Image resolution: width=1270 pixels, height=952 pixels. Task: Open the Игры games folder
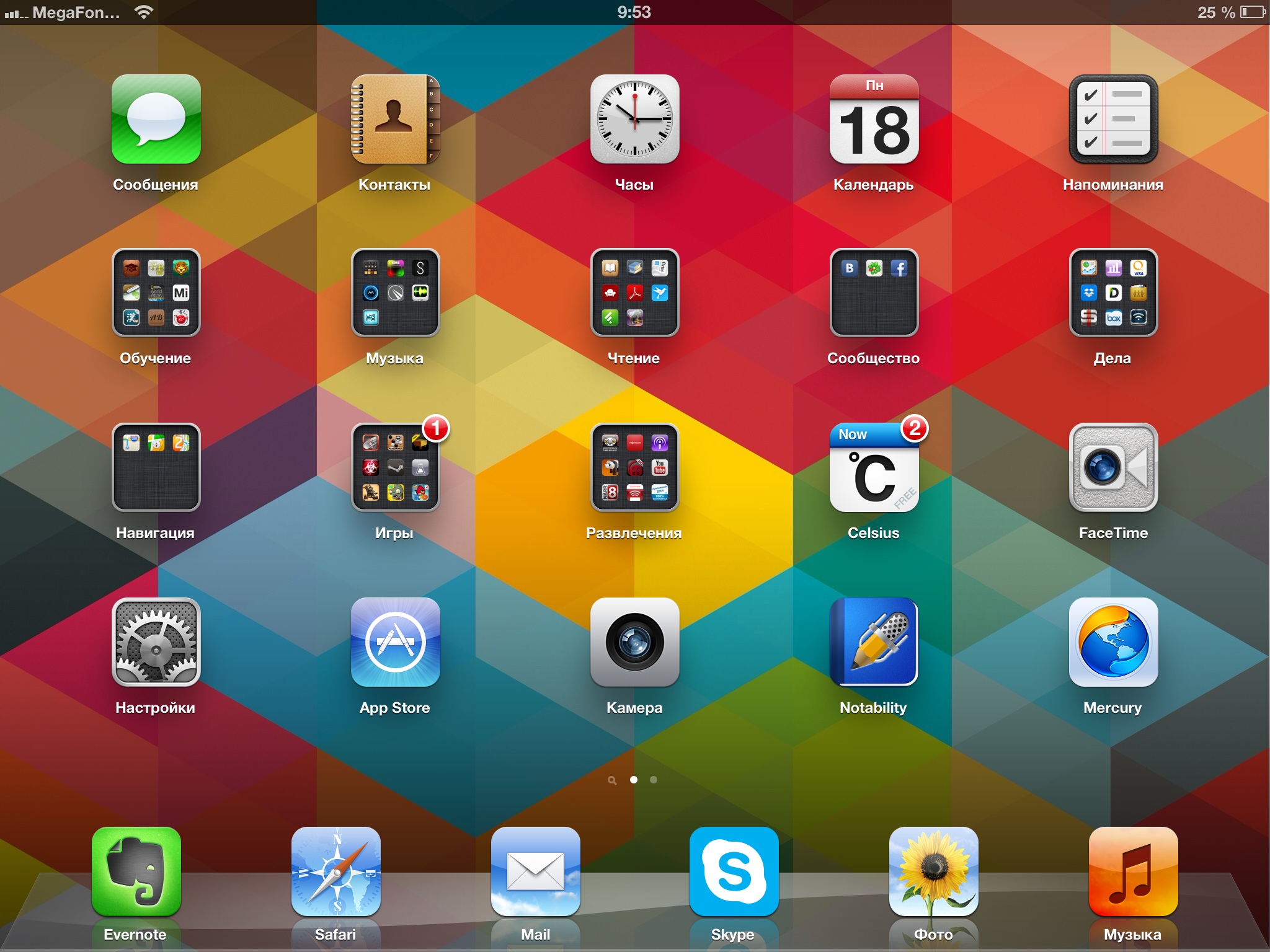coord(396,467)
